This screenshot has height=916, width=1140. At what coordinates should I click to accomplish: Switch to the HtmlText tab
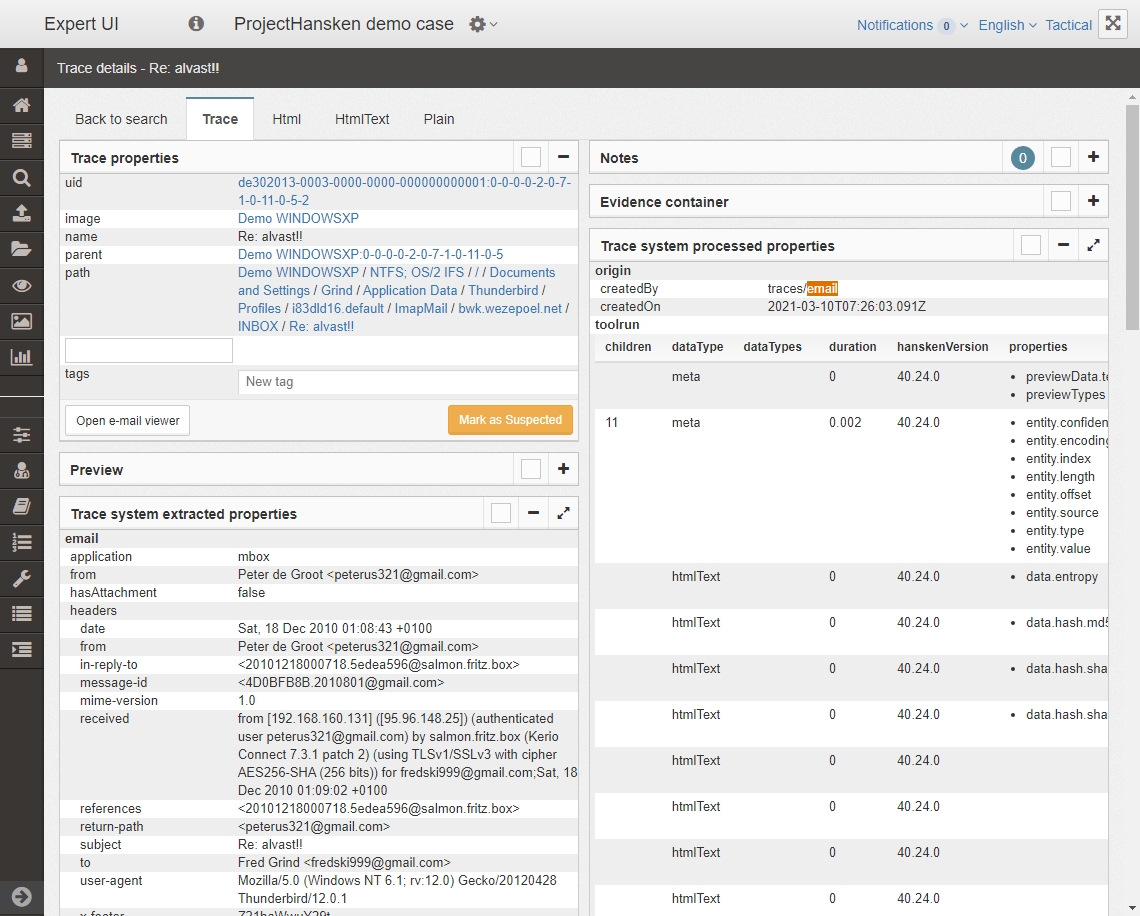click(362, 119)
